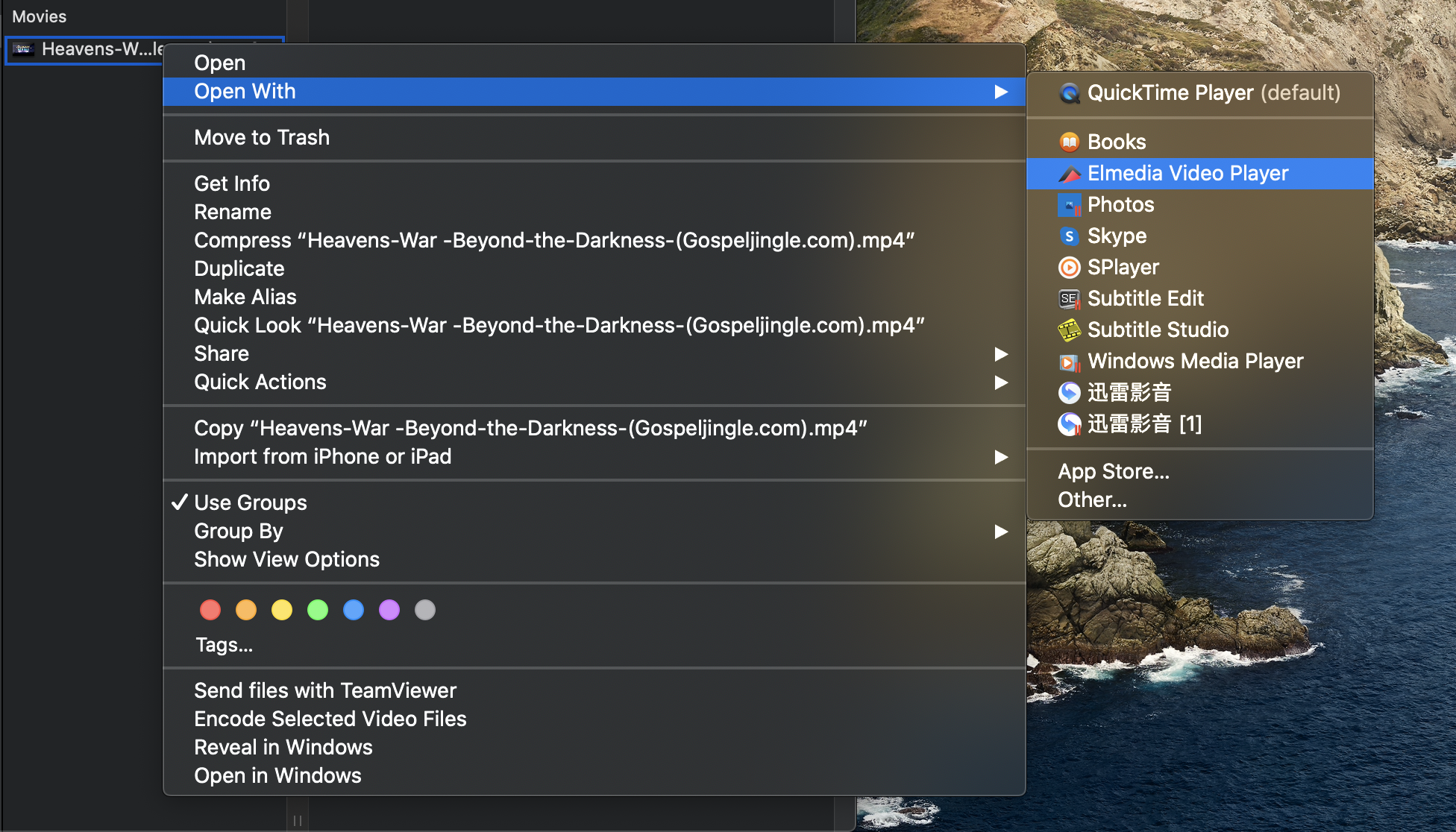Apply the green tag color
This screenshot has width=1456, height=832.
click(x=318, y=611)
